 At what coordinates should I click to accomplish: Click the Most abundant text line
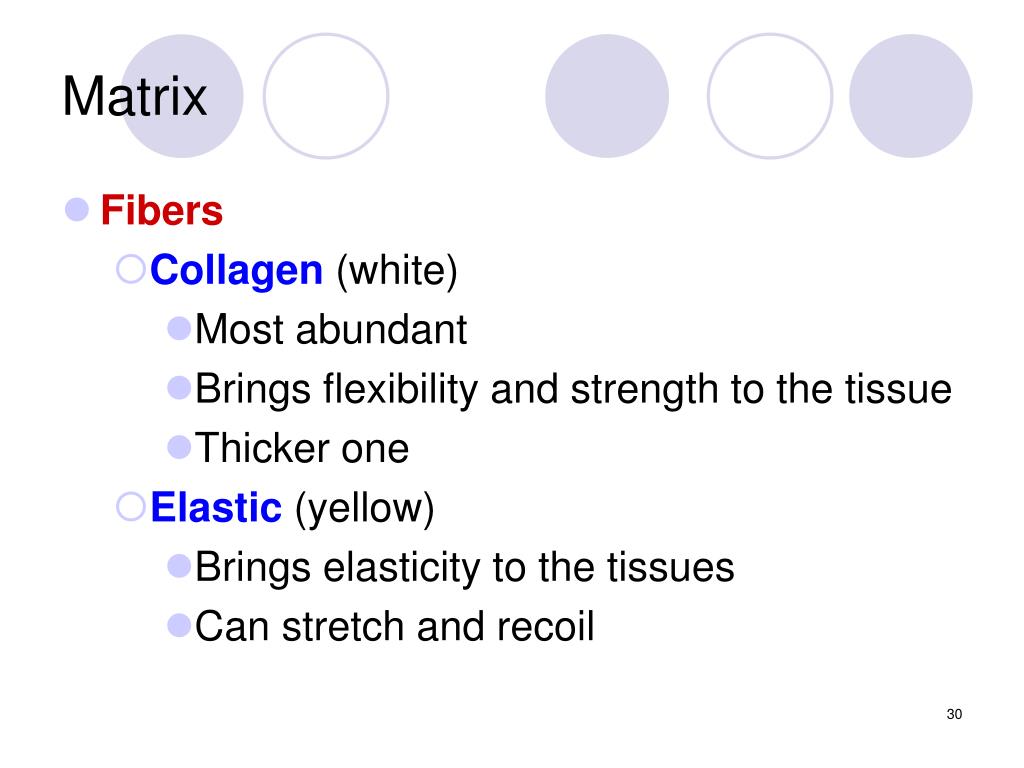tap(331, 329)
